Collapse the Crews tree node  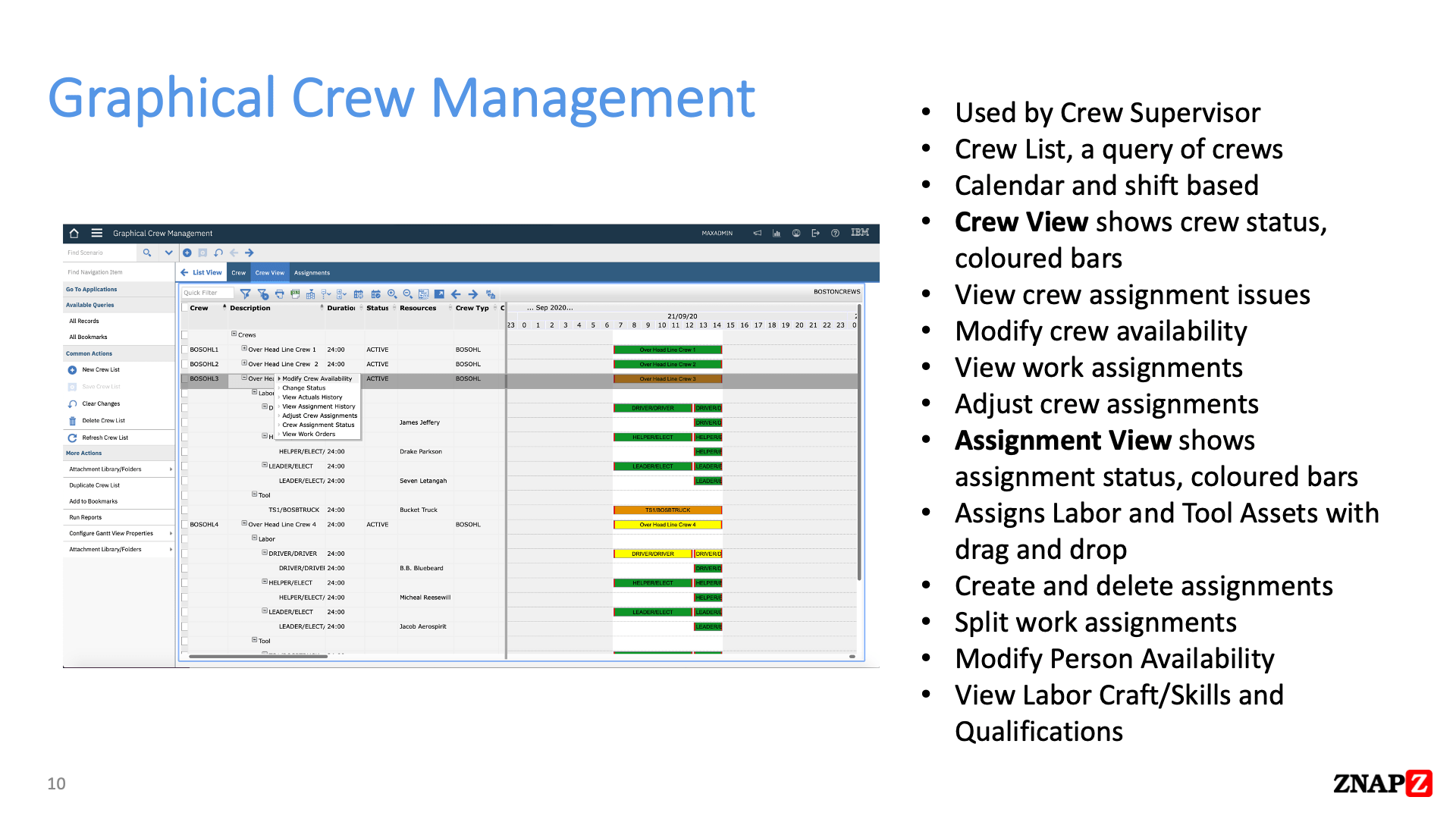pyautogui.click(x=234, y=334)
